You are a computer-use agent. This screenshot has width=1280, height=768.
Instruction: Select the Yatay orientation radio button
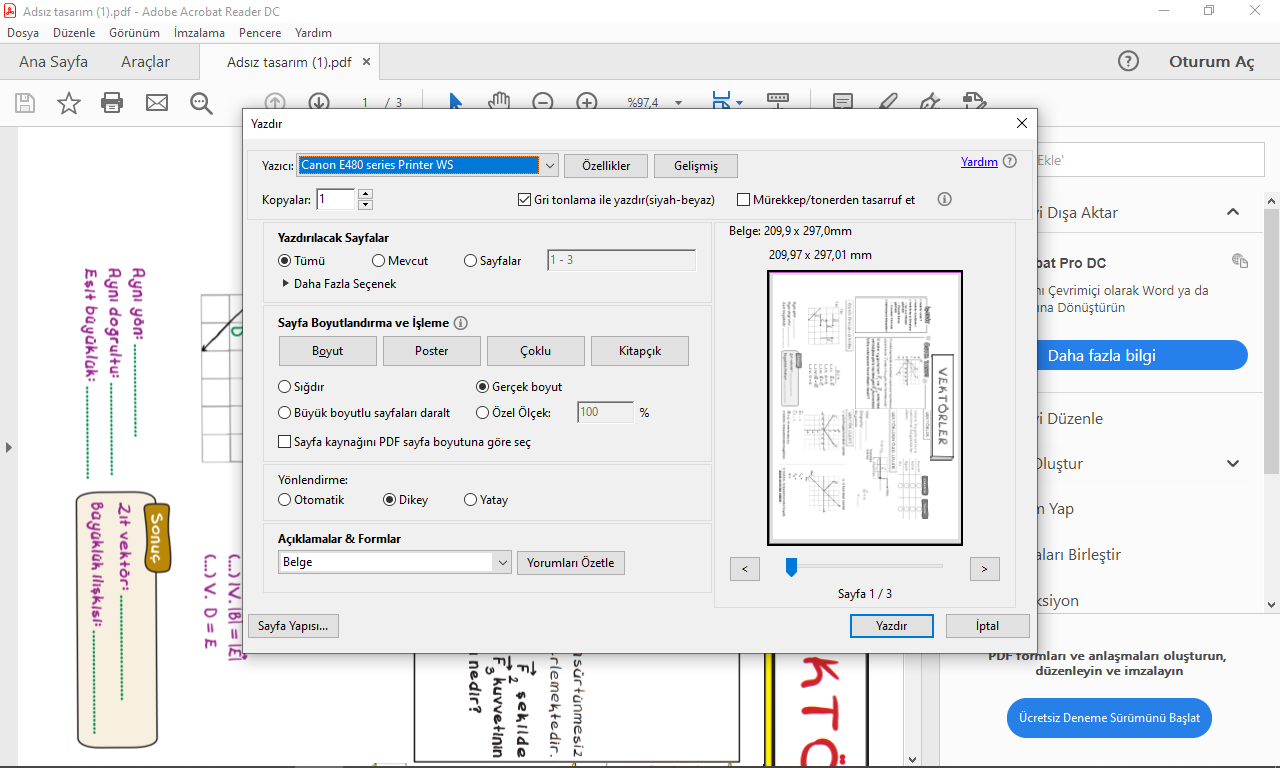pyautogui.click(x=471, y=500)
